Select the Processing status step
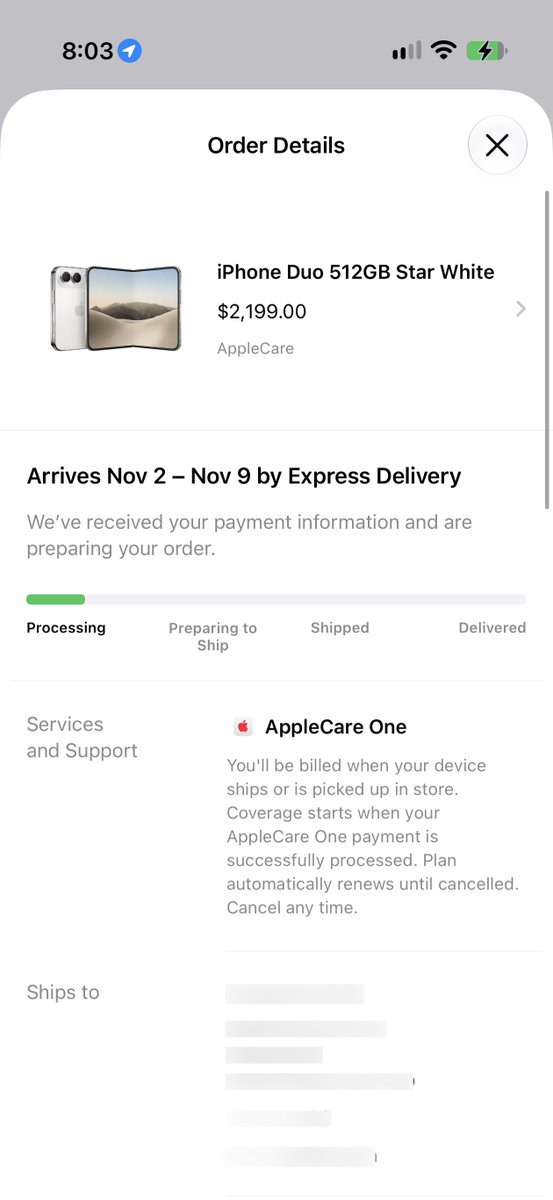 [66, 628]
